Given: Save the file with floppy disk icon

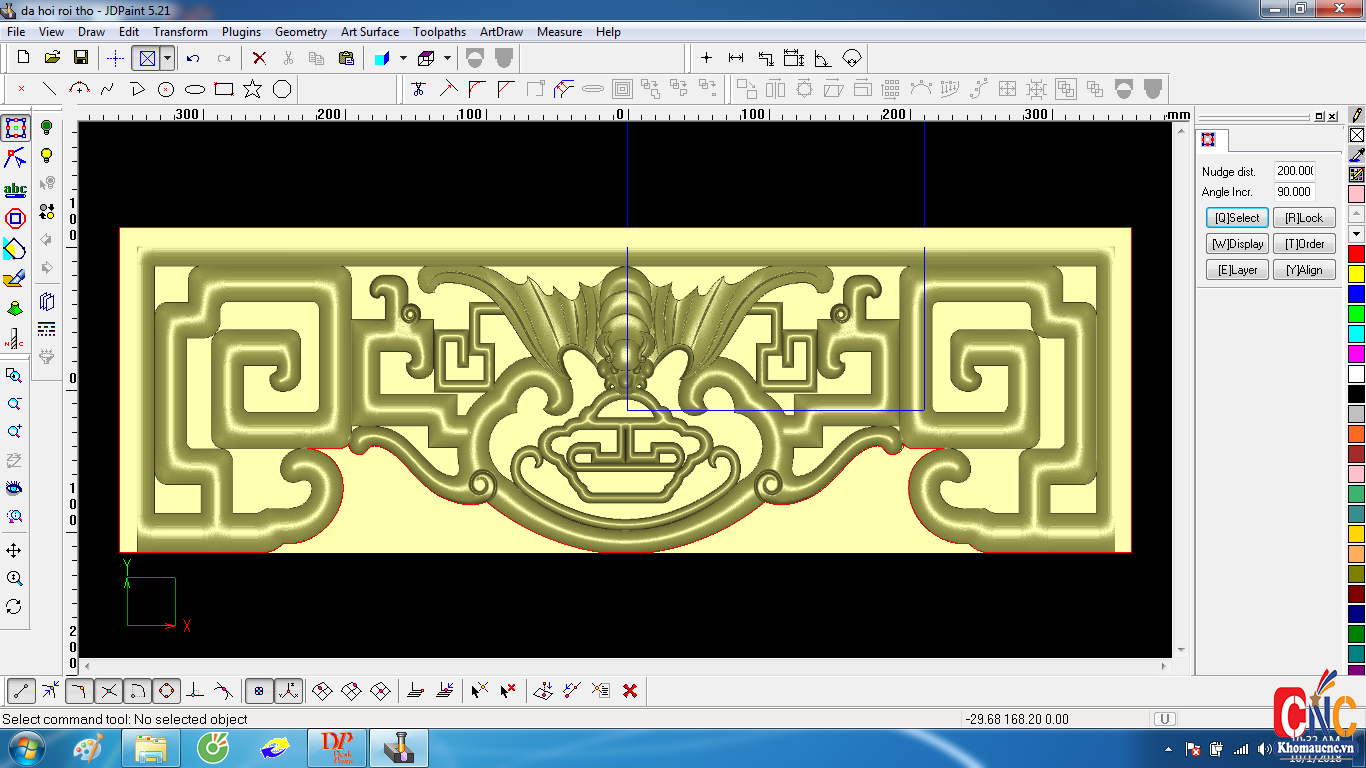Looking at the screenshot, I should 81,58.
